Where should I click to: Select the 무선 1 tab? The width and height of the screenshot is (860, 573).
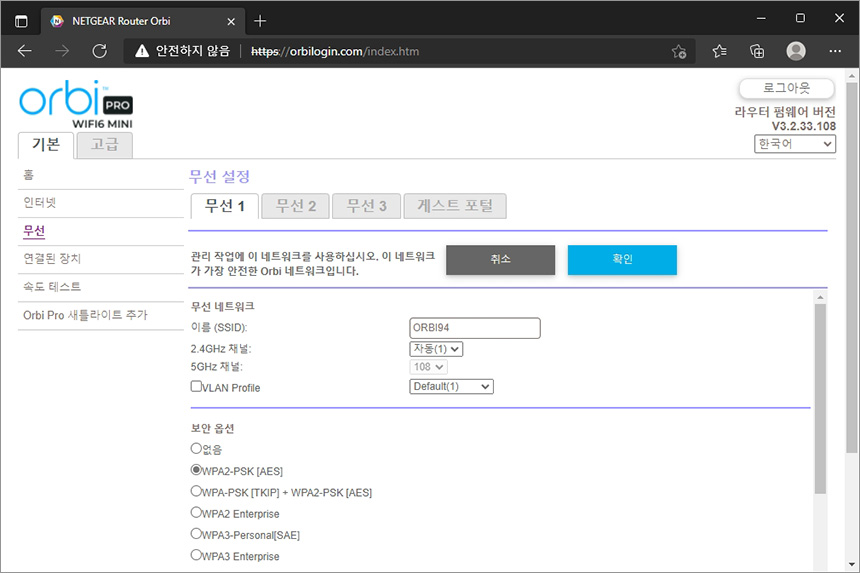(x=225, y=206)
